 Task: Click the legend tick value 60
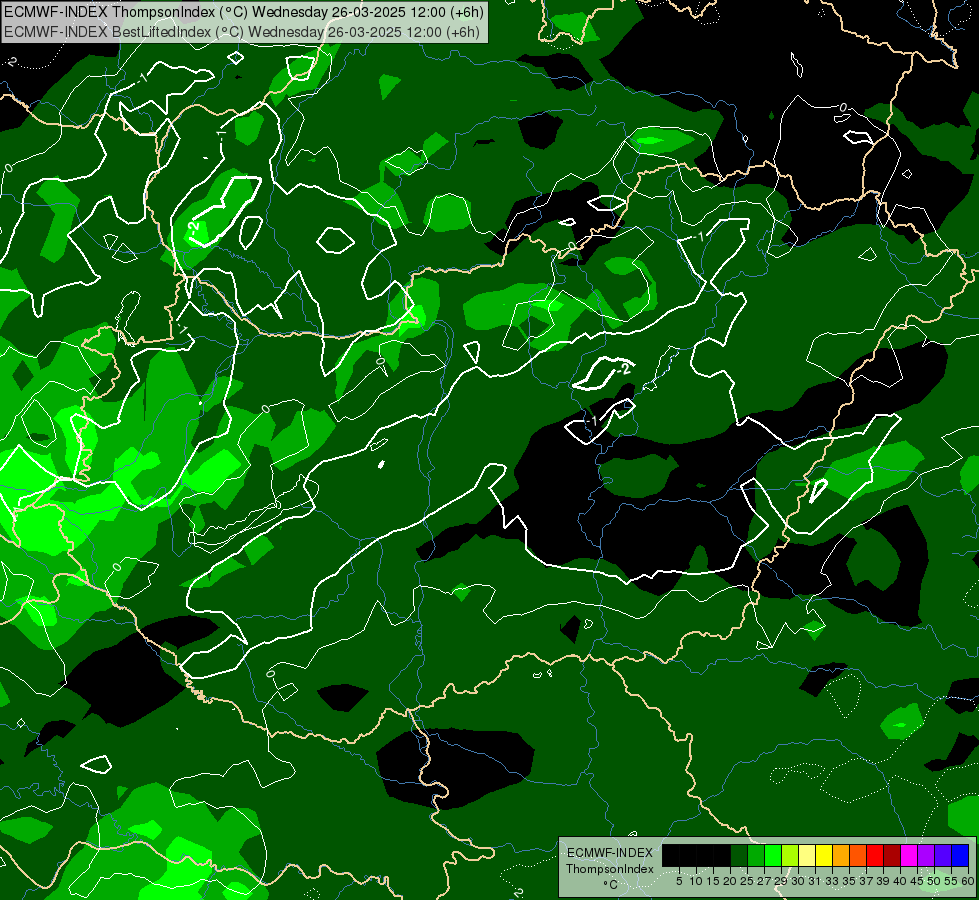click(x=968, y=881)
